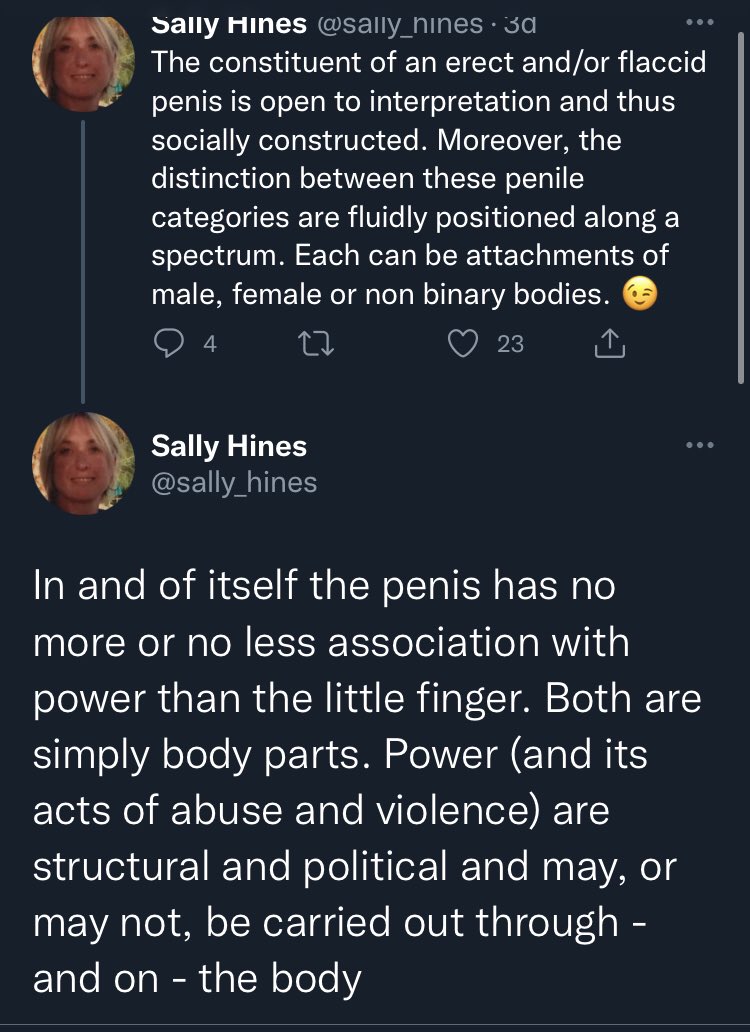Click the like count "23"
This screenshot has height=1032, width=750.
(x=510, y=344)
